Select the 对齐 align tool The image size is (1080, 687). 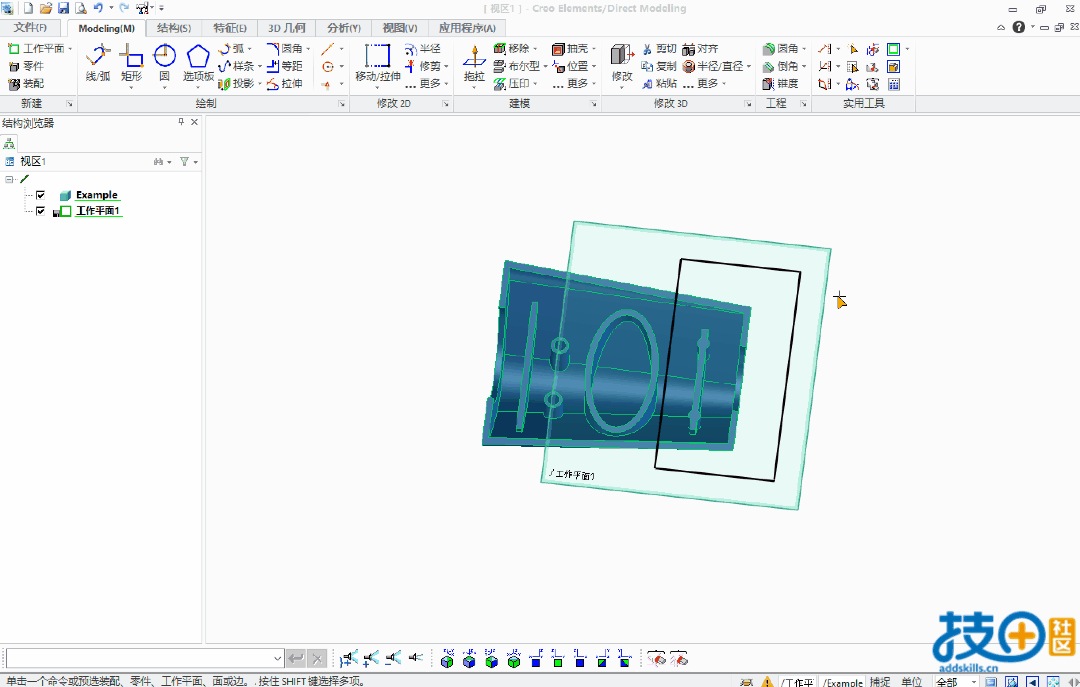(x=700, y=49)
